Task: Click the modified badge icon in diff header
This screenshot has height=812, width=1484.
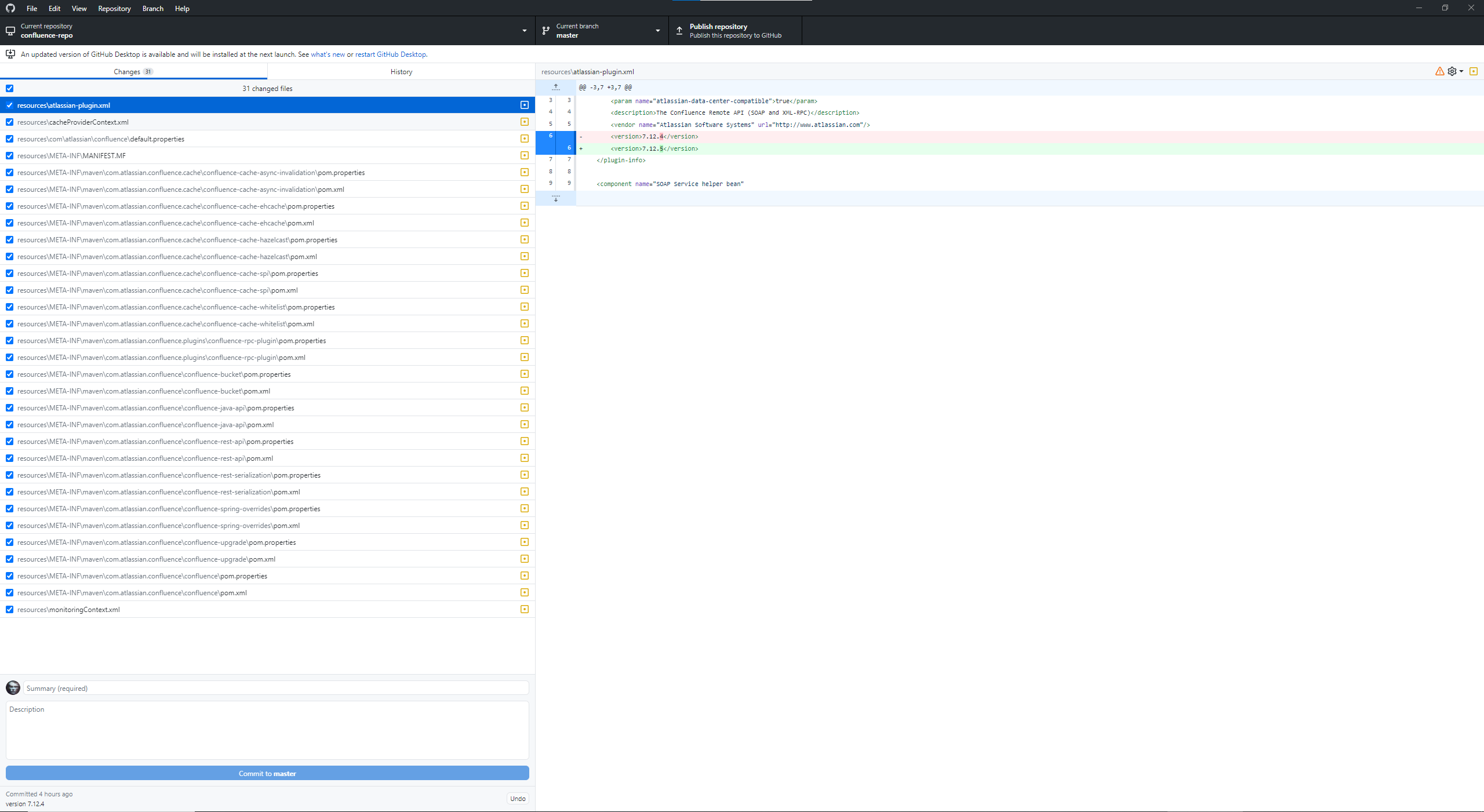Action: 1474,71
